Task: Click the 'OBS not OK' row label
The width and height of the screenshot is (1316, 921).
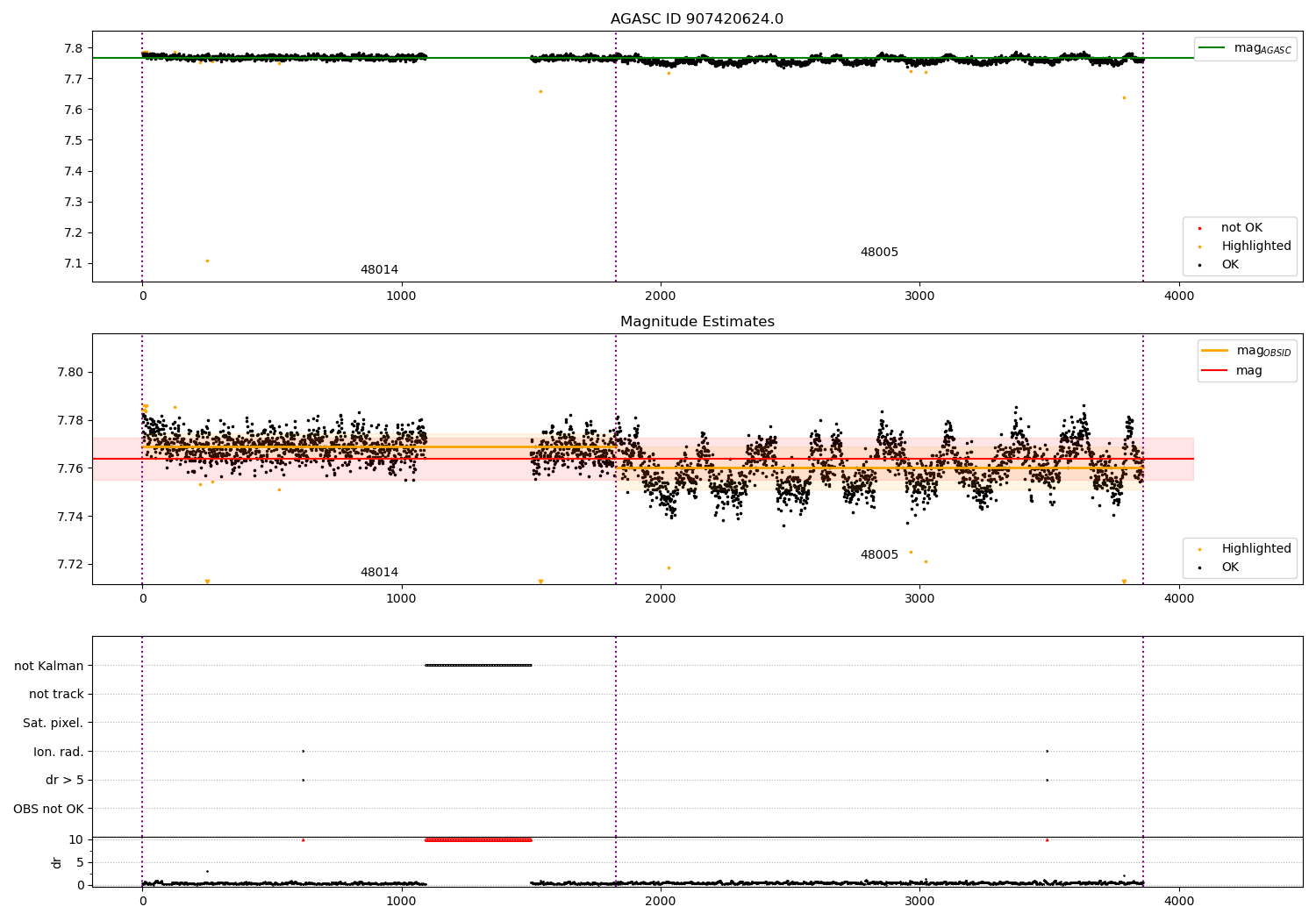Action: coord(49,810)
